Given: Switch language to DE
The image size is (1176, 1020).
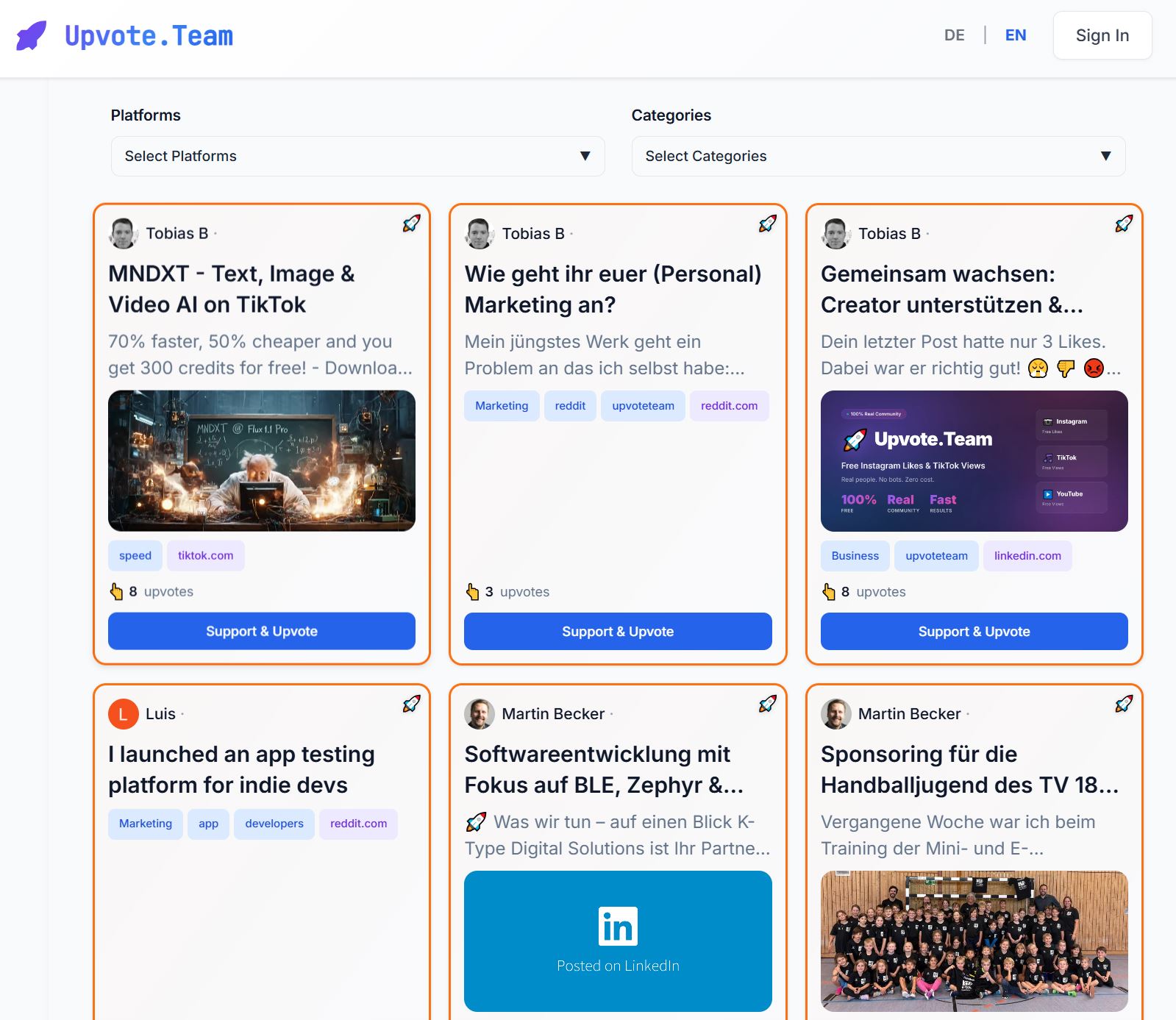Looking at the screenshot, I should pyautogui.click(x=954, y=35).
